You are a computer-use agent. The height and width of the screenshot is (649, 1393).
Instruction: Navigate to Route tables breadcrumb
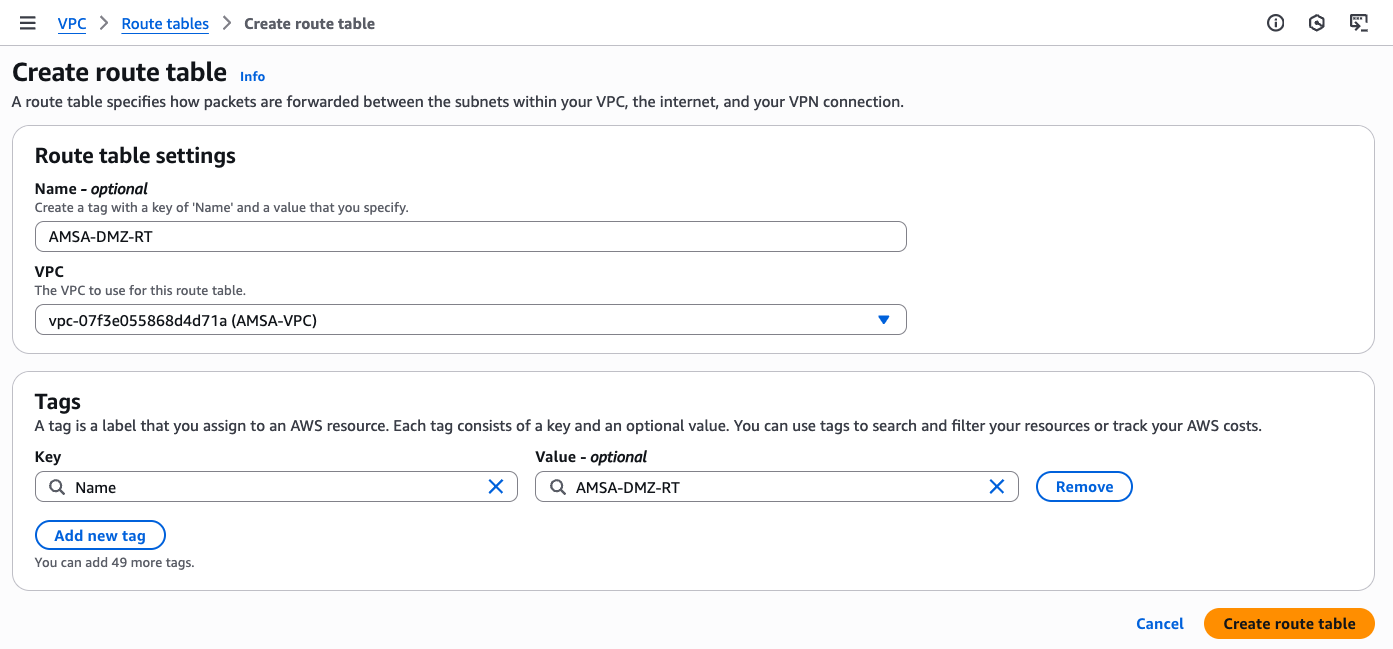165,23
